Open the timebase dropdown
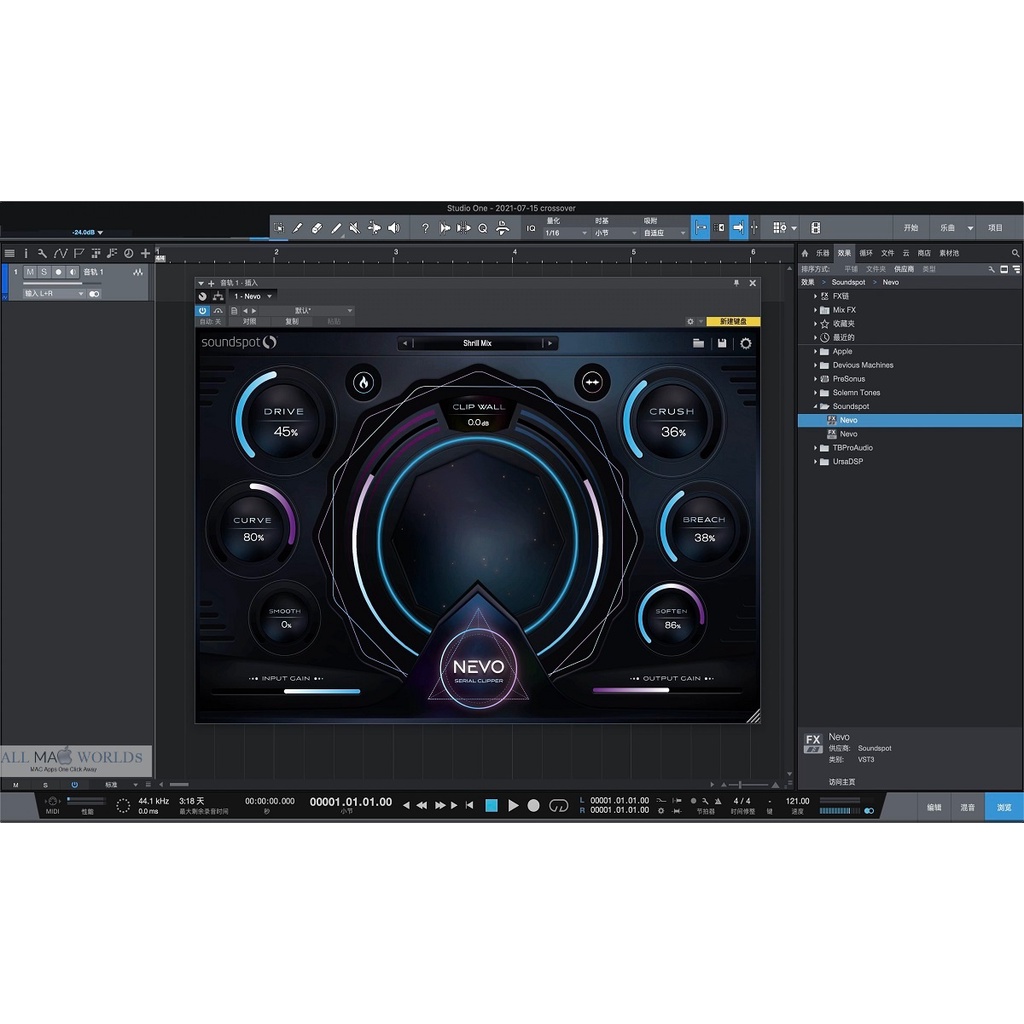This screenshot has height=1024, width=1024. click(x=615, y=233)
